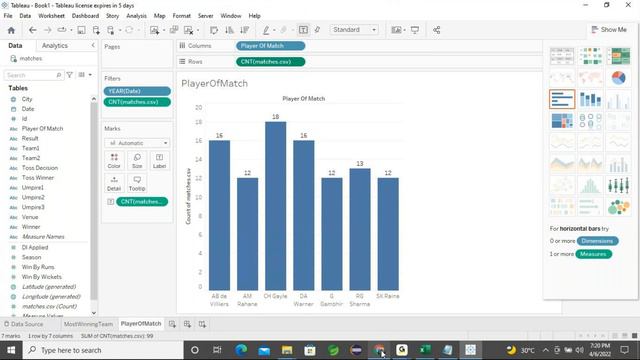
Task: Select CNT(matches.csv) label pill in Marks
Action: (x=142, y=202)
